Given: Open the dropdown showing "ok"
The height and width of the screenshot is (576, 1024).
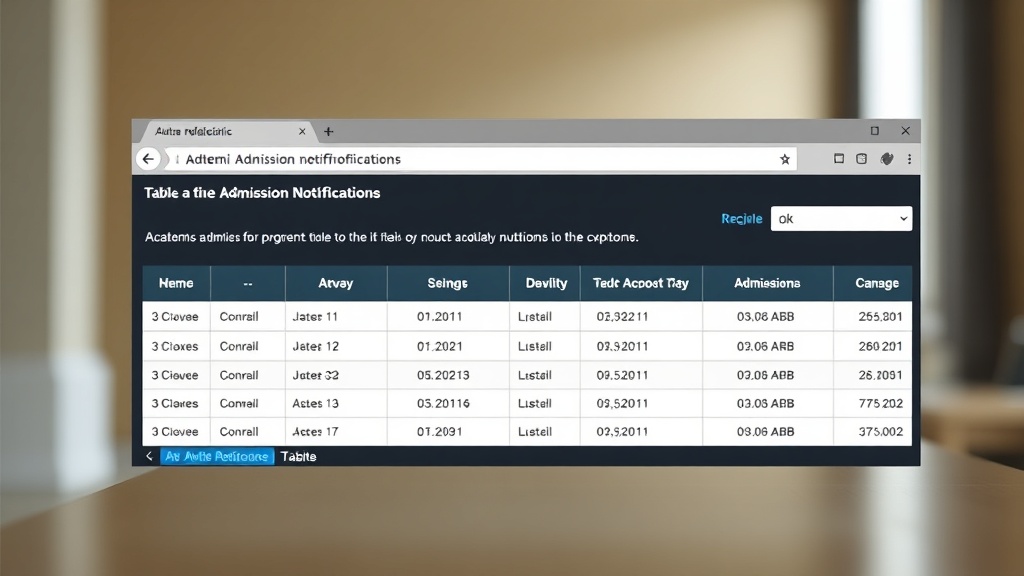Looking at the screenshot, I should coord(841,218).
